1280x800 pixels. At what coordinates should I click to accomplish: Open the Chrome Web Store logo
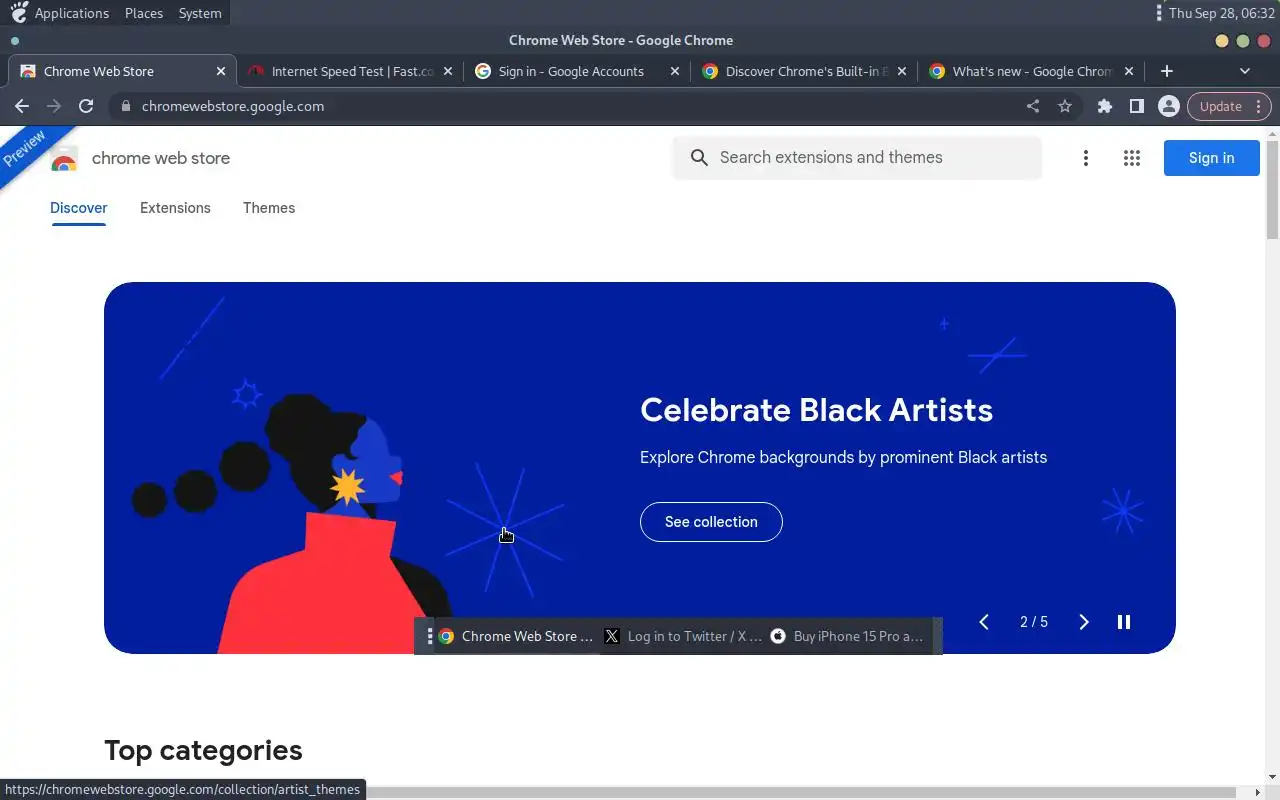coord(64,158)
